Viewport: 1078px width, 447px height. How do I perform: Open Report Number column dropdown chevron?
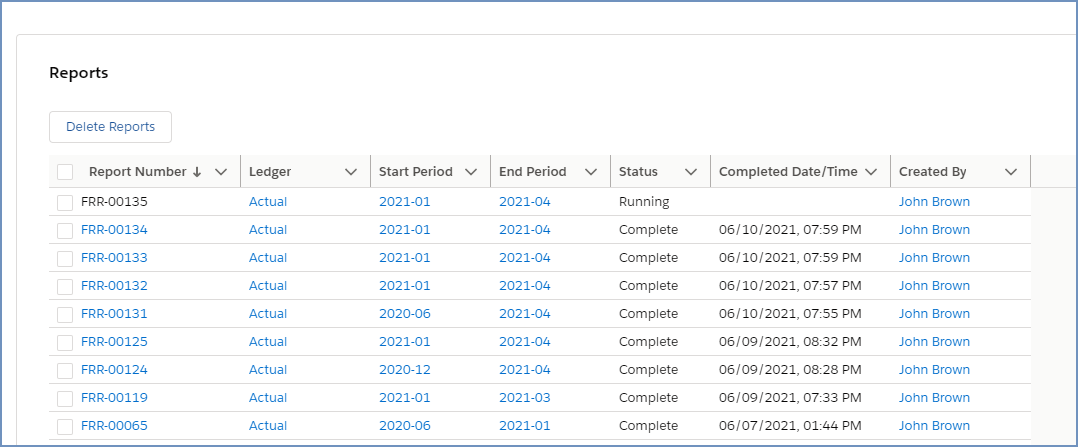coord(221,172)
